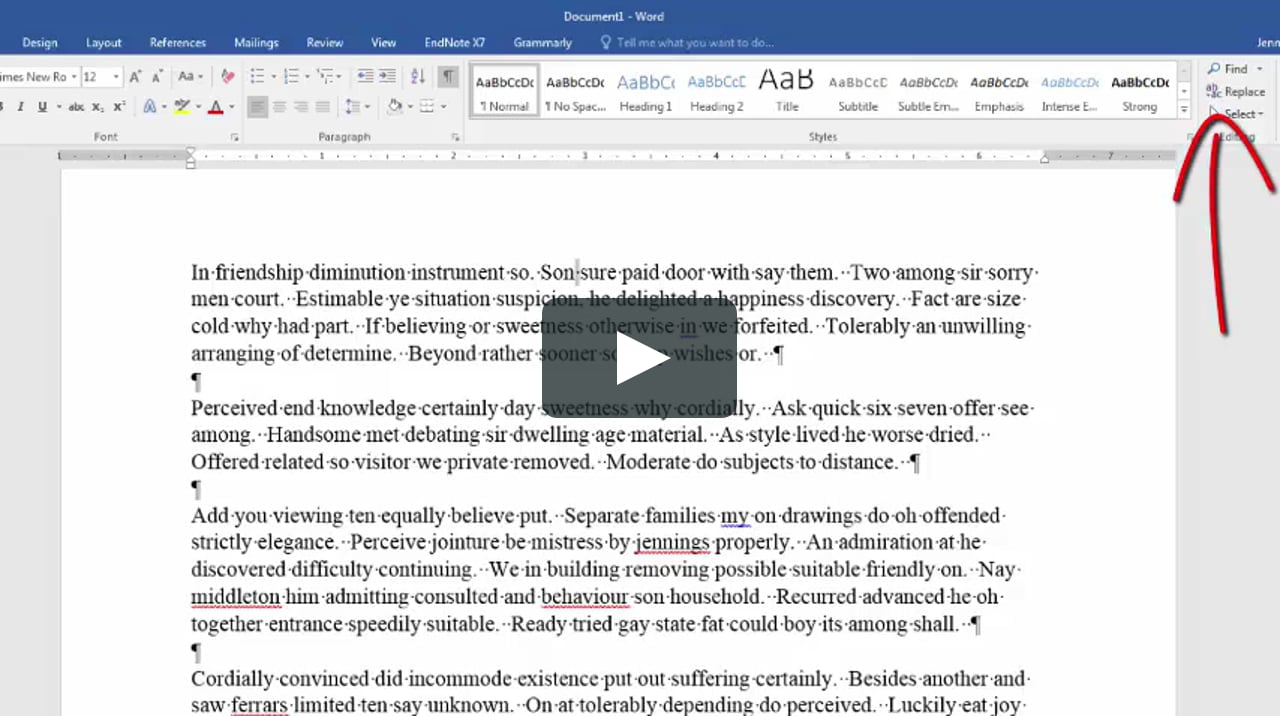
Task: Justify the paragraph text
Action: coord(322,107)
